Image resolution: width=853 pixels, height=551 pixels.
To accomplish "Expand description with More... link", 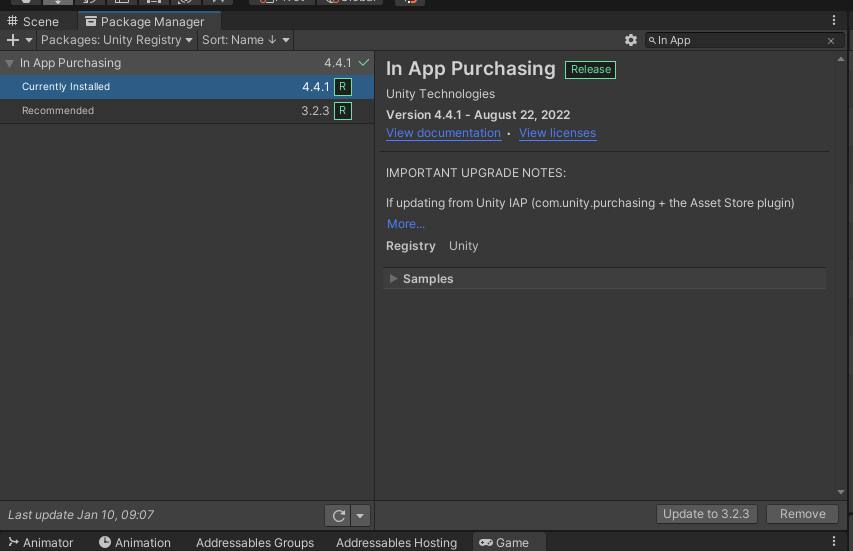I will pyautogui.click(x=406, y=224).
